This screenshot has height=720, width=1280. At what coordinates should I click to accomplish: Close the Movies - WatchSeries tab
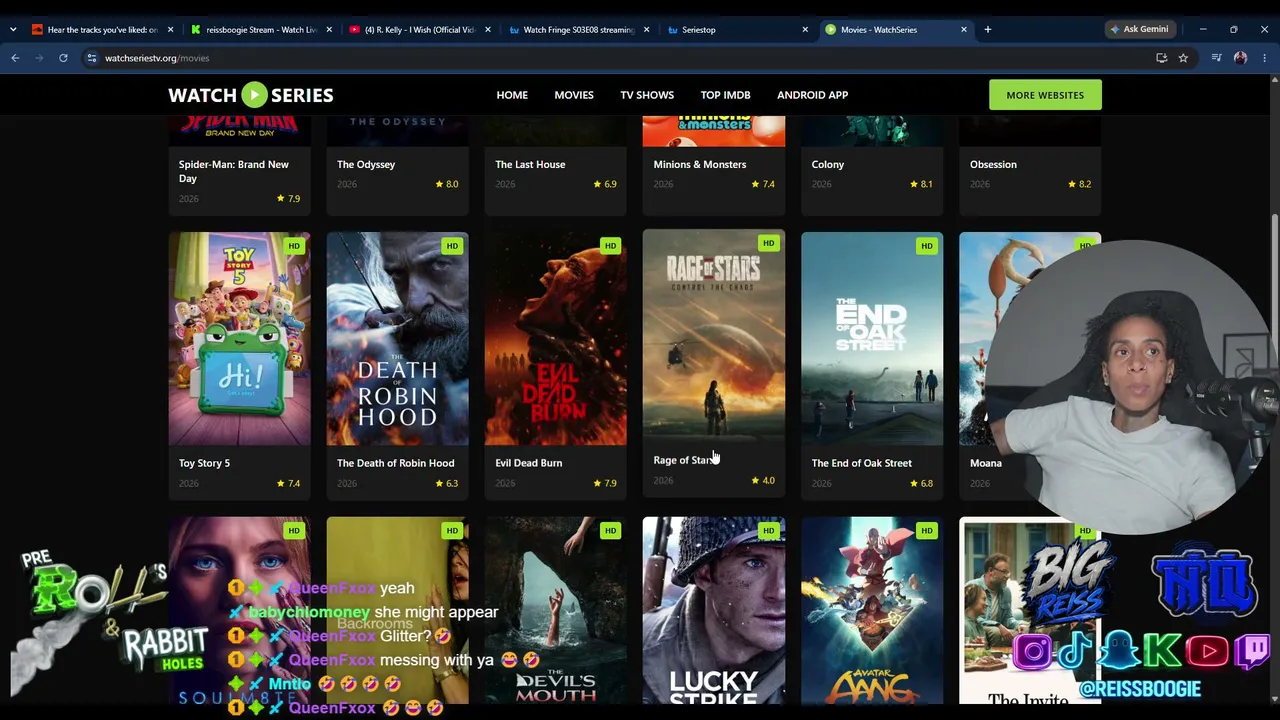coord(964,30)
